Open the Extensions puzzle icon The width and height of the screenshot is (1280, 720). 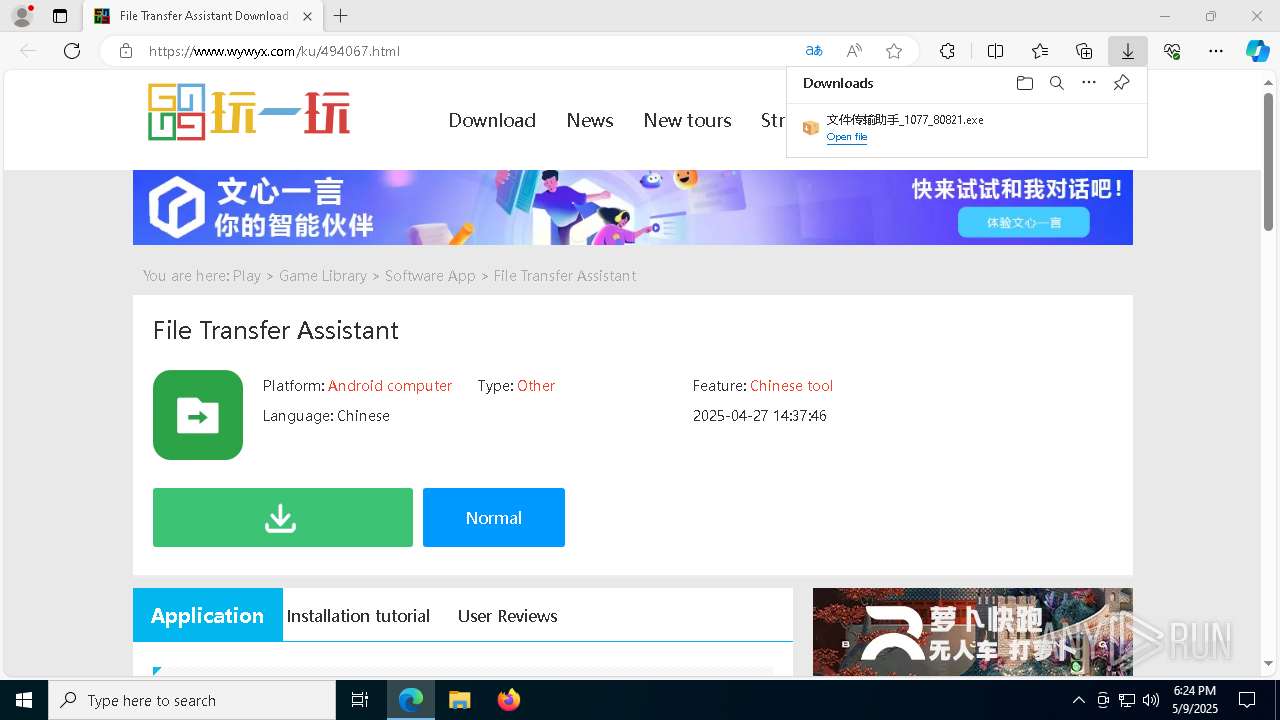pyautogui.click(x=947, y=51)
